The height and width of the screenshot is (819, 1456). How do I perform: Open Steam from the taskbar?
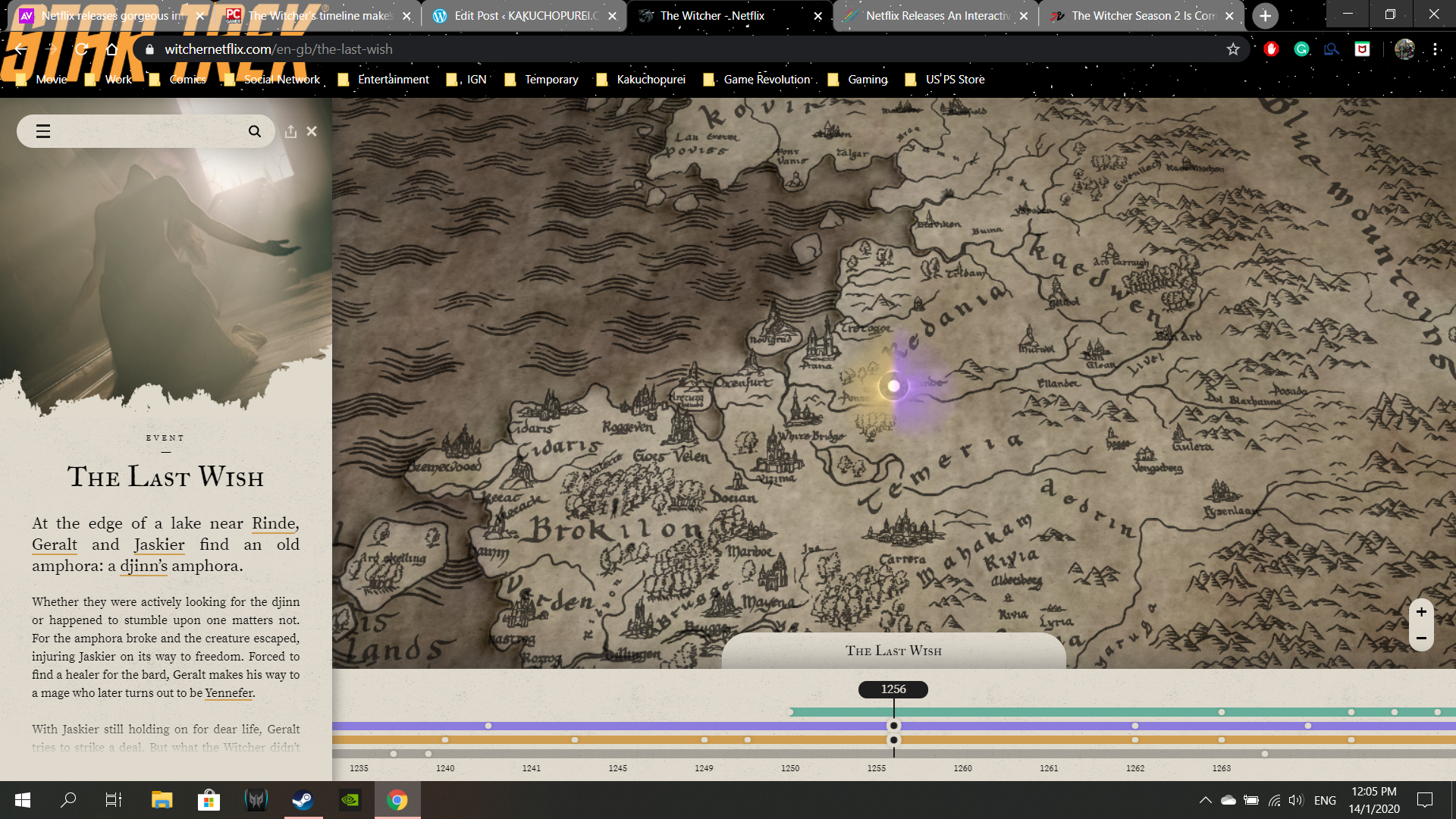point(303,800)
